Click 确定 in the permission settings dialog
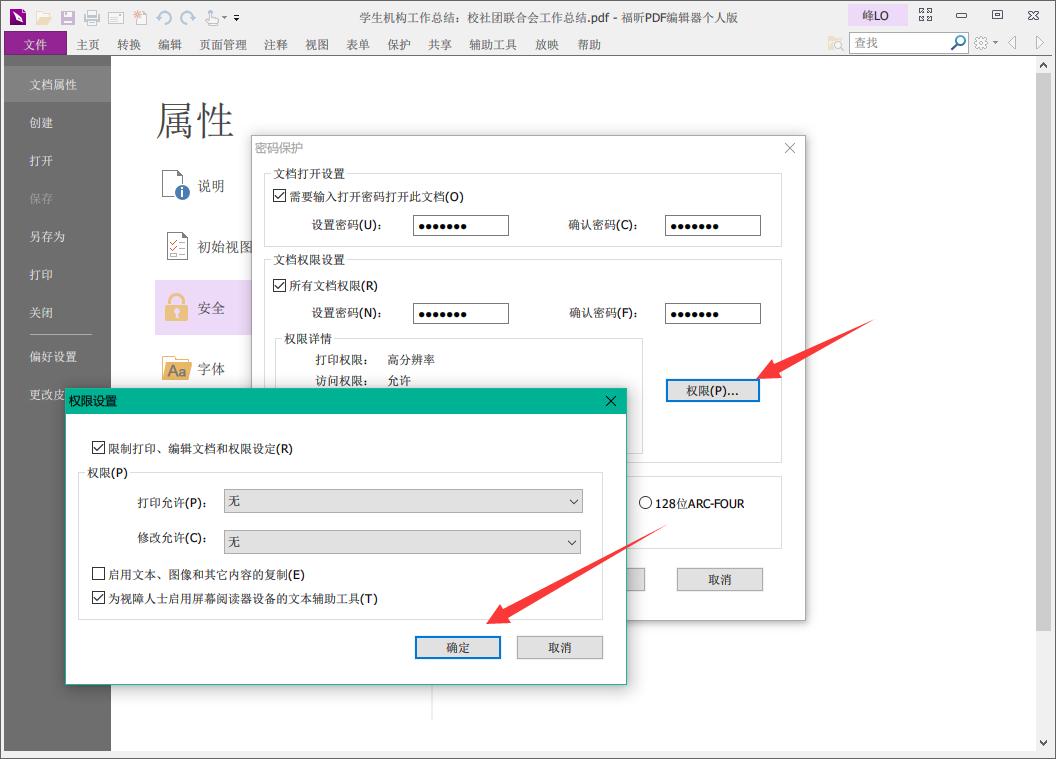 pyautogui.click(x=457, y=647)
